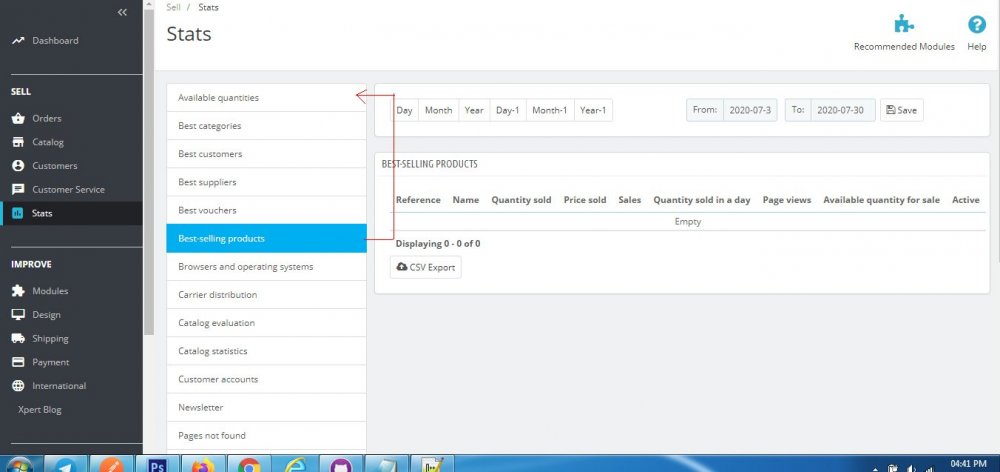Screen dimensions: 1000x472
Task: Sort by the Quantity sold column
Action: [x=521, y=200]
